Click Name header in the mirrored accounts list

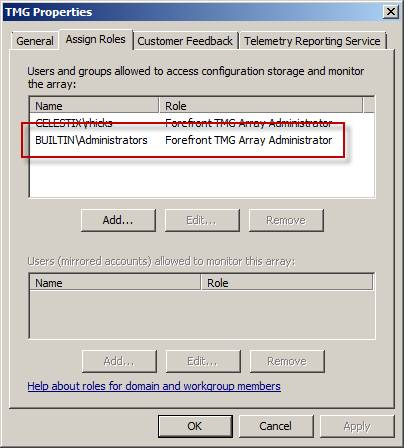click(x=116, y=283)
